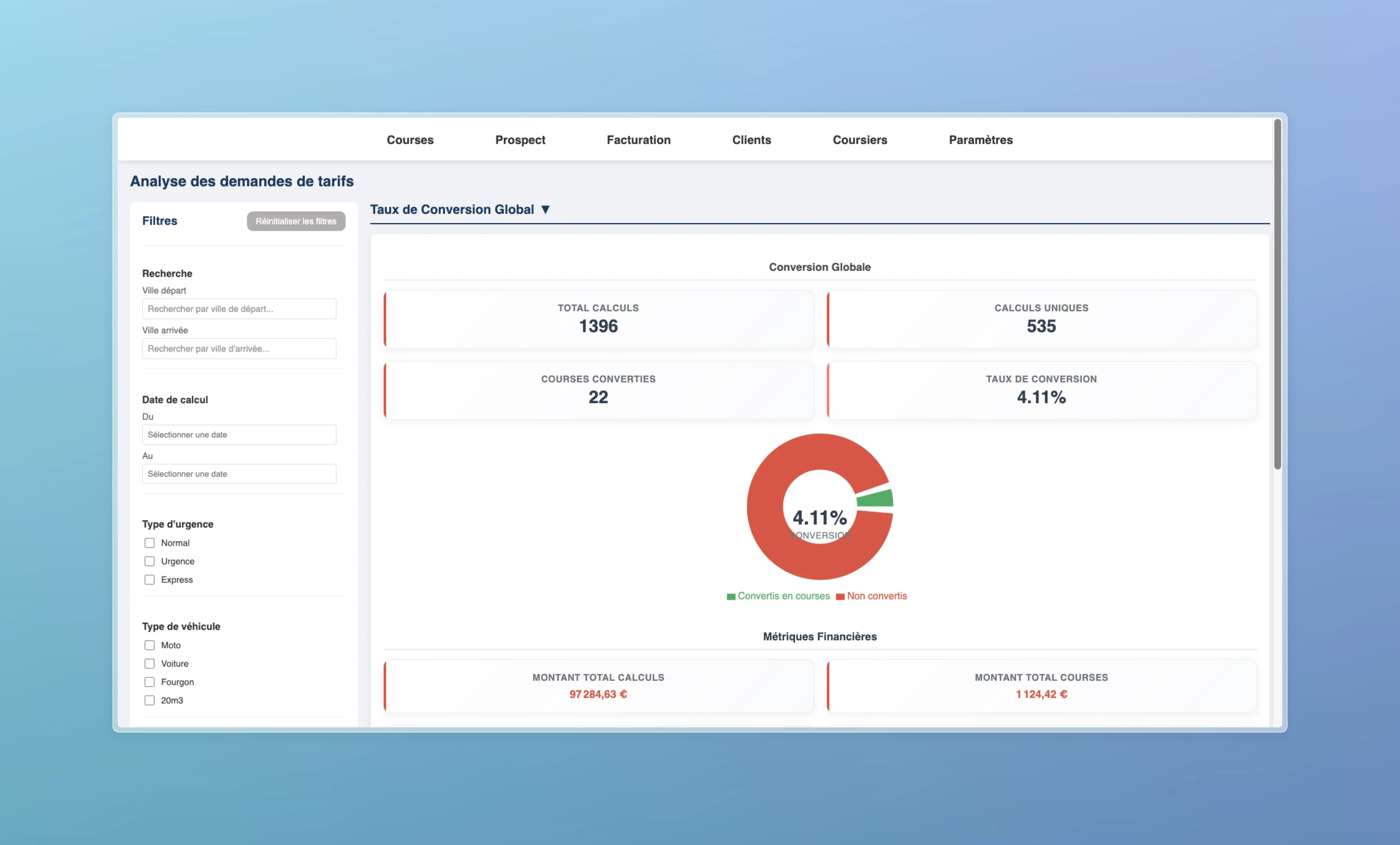Toggle the Voiture vehicle filter
The height and width of the screenshot is (845, 1400).
click(150, 663)
